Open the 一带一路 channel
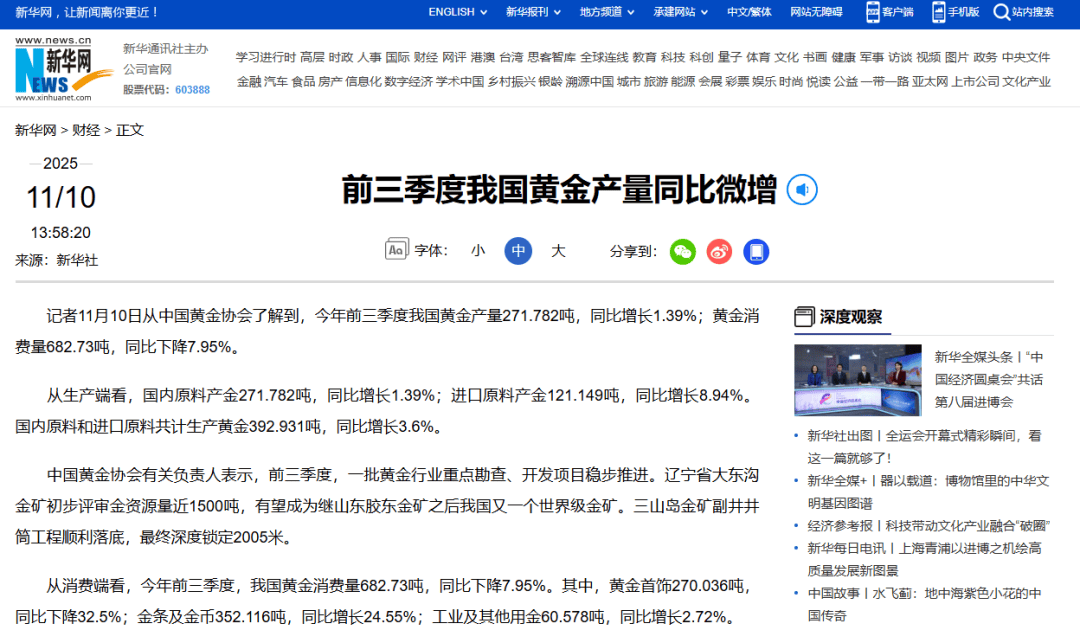This screenshot has height=630, width=1080. (x=884, y=82)
